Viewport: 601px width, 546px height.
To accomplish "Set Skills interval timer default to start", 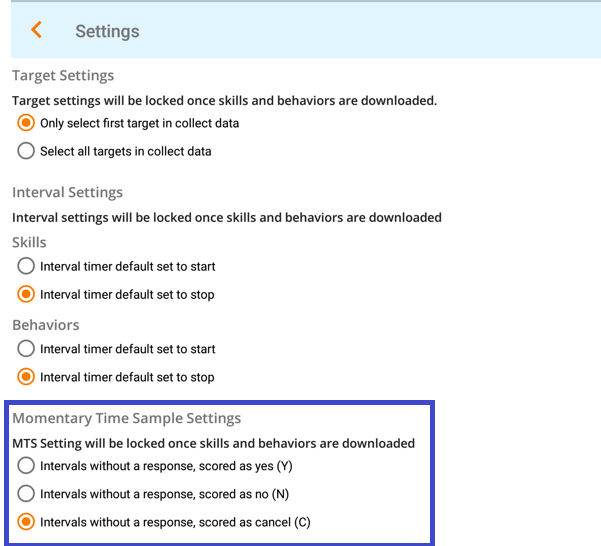I will pyautogui.click(x=26, y=266).
